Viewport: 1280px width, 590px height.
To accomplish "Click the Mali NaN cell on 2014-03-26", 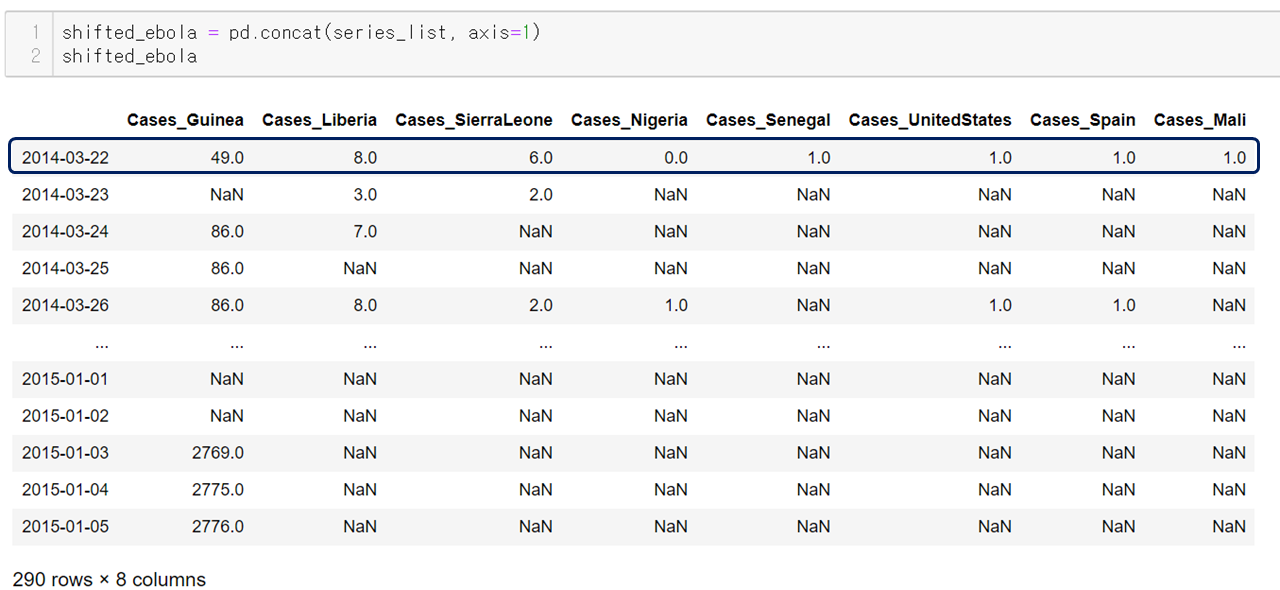I will coord(1229,305).
